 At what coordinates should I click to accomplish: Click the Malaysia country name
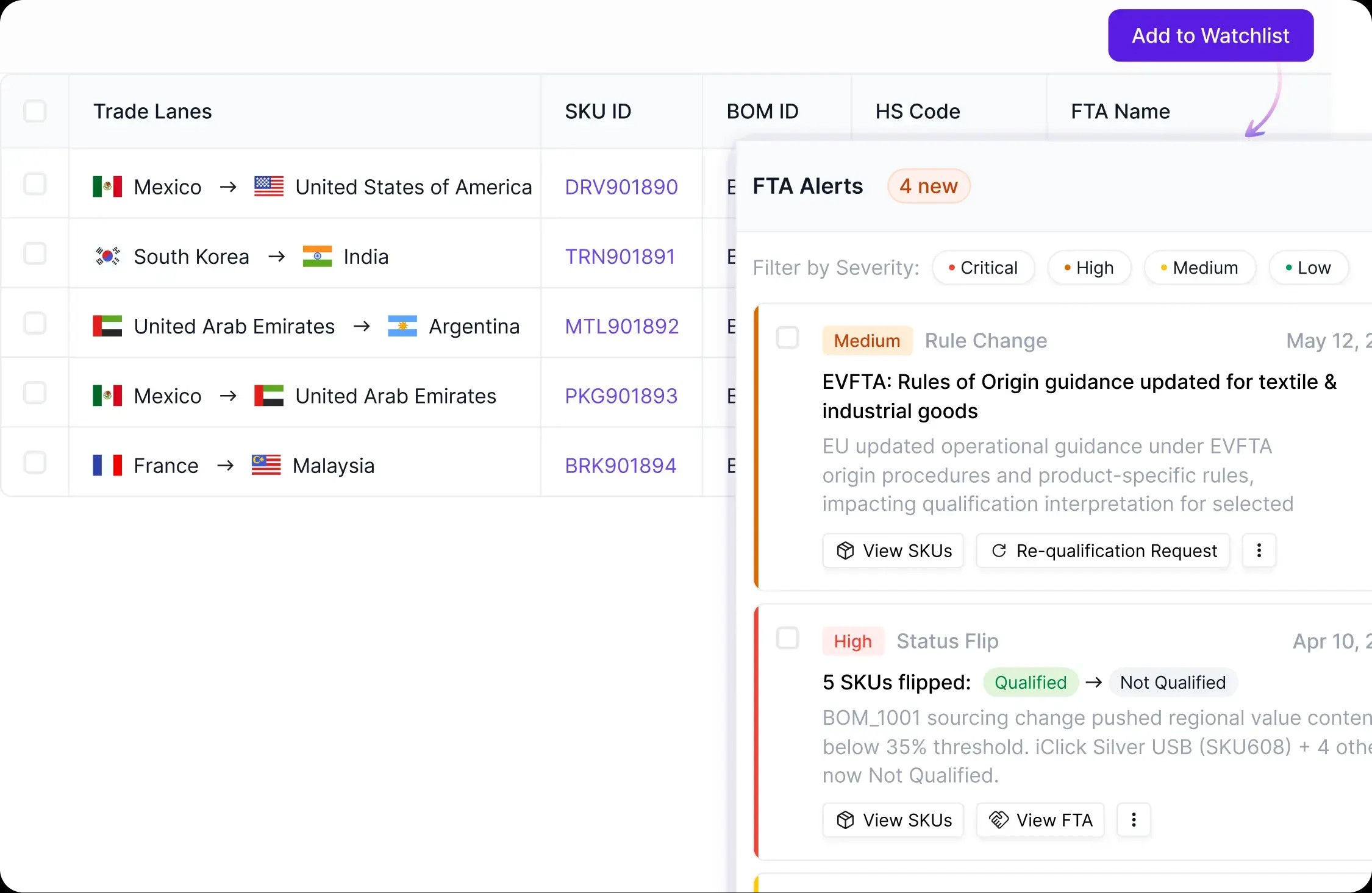pyautogui.click(x=334, y=465)
